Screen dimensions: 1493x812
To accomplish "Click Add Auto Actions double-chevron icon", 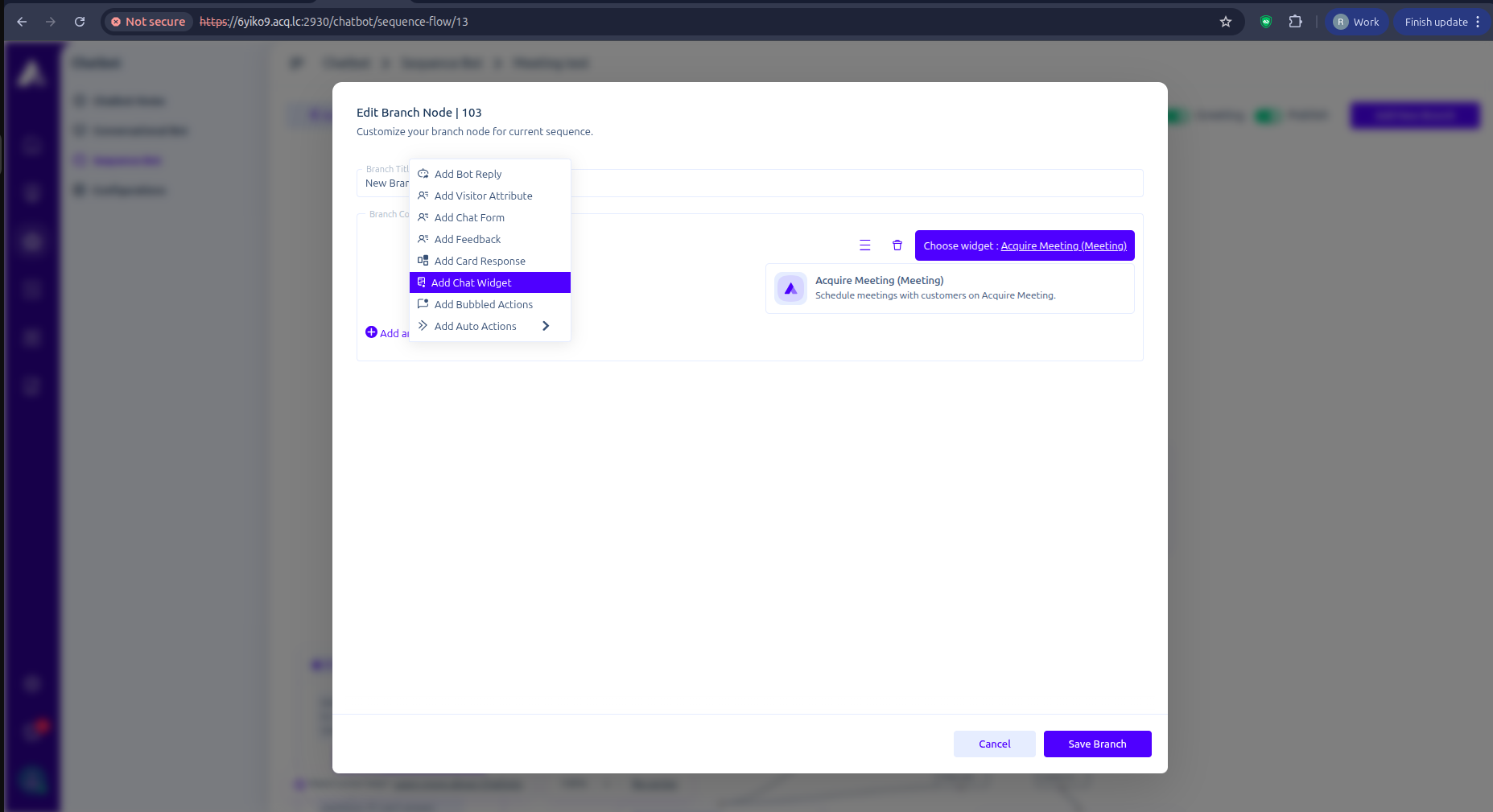I will (423, 326).
